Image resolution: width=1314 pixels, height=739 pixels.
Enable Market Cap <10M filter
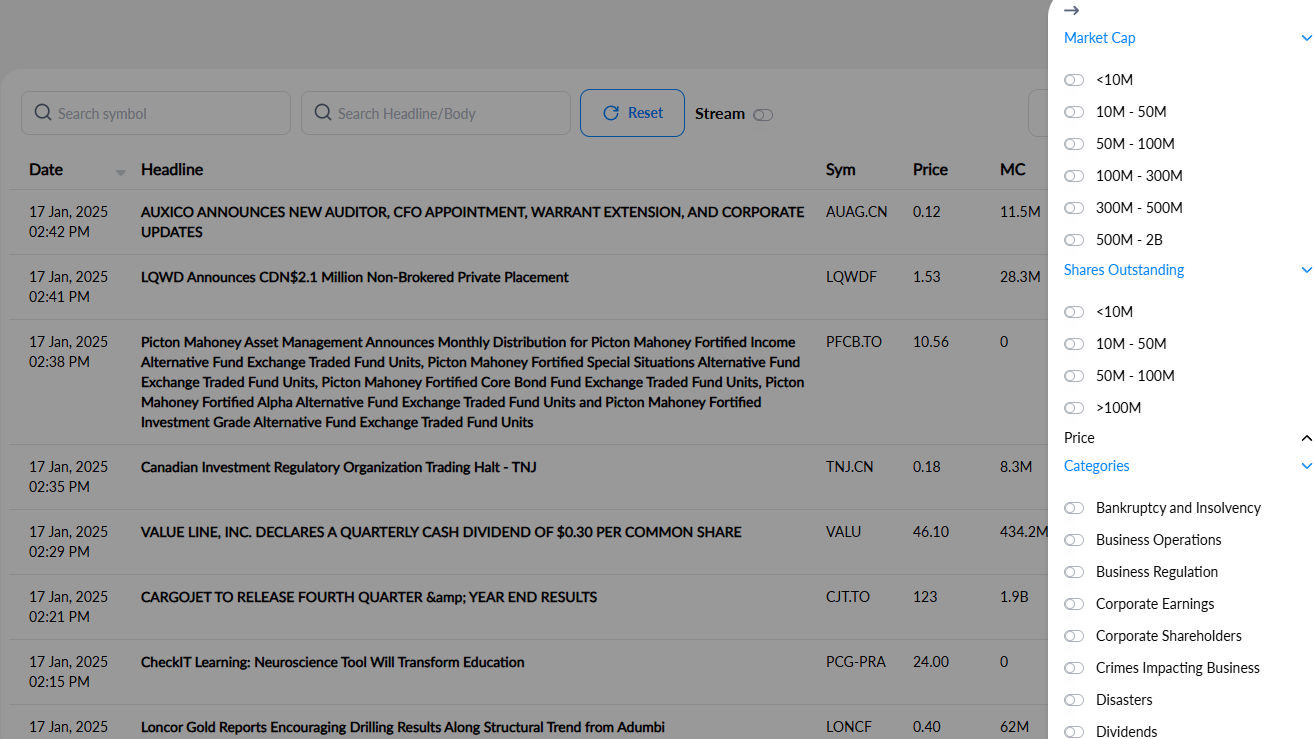(x=1074, y=80)
